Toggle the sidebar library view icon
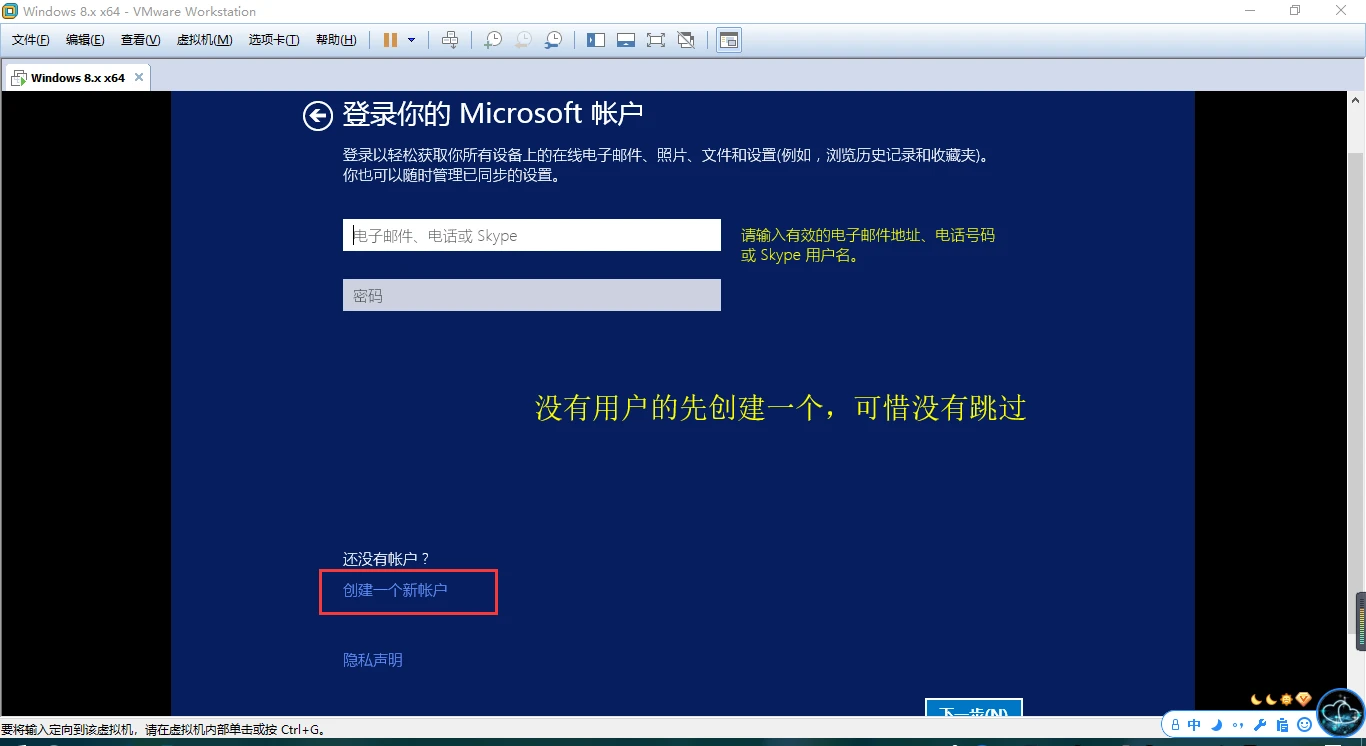 [x=596, y=40]
